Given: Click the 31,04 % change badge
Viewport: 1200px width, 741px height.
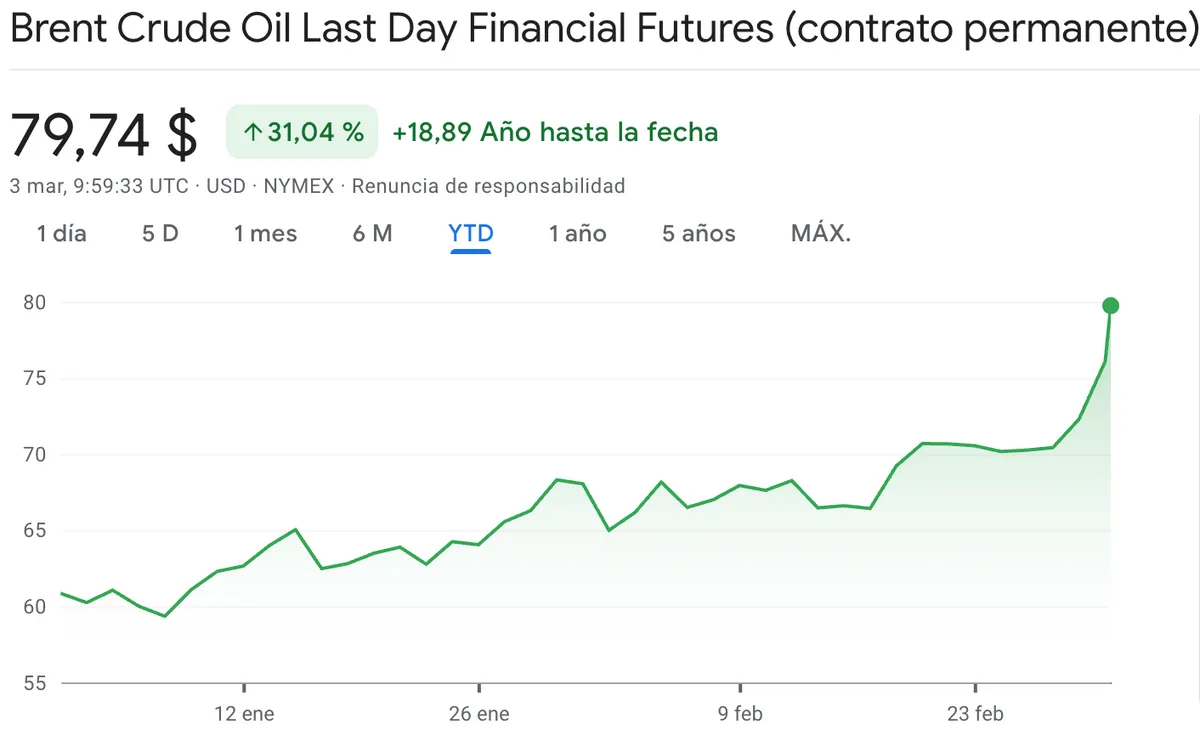Looking at the screenshot, I should coord(302,132).
